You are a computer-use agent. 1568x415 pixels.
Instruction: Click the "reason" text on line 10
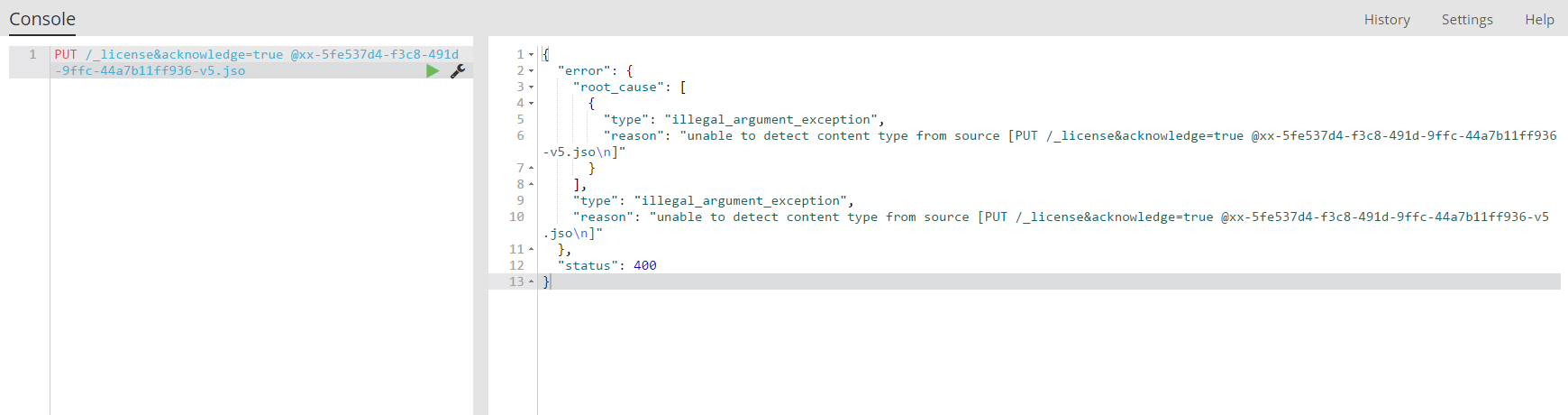603,217
